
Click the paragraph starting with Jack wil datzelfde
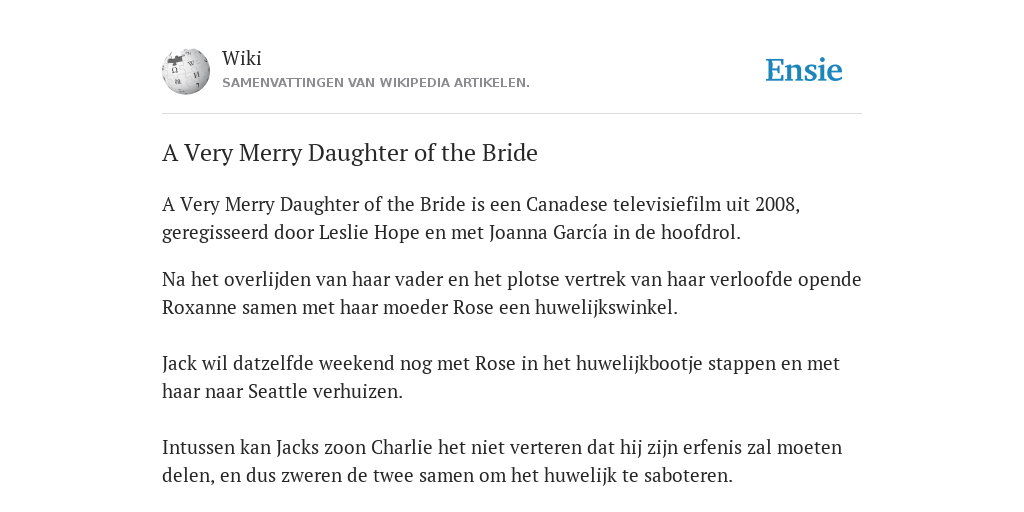tap(501, 377)
